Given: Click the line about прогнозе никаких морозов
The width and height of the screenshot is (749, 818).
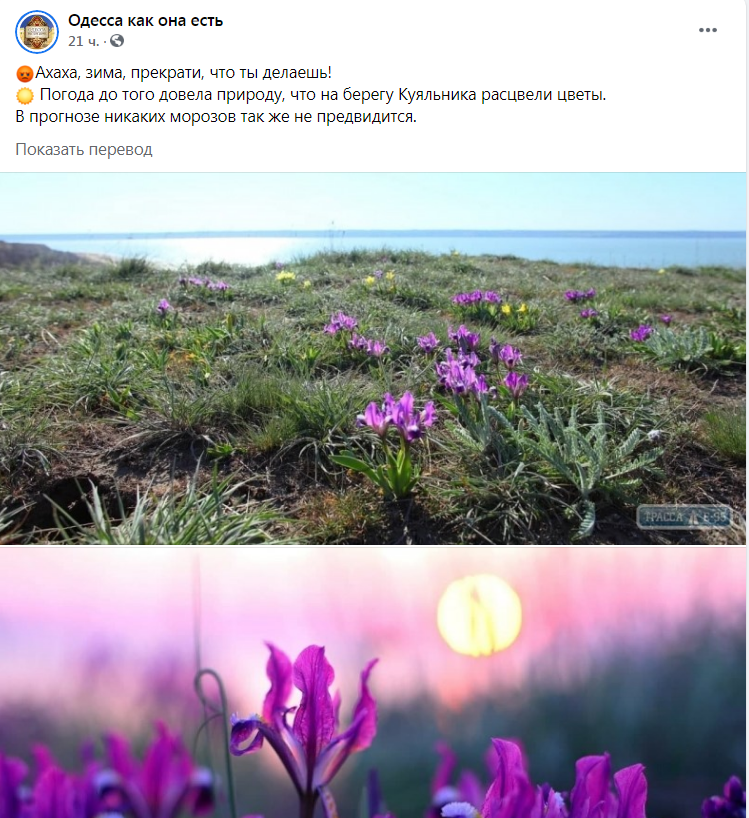Looking at the screenshot, I should 216,116.
